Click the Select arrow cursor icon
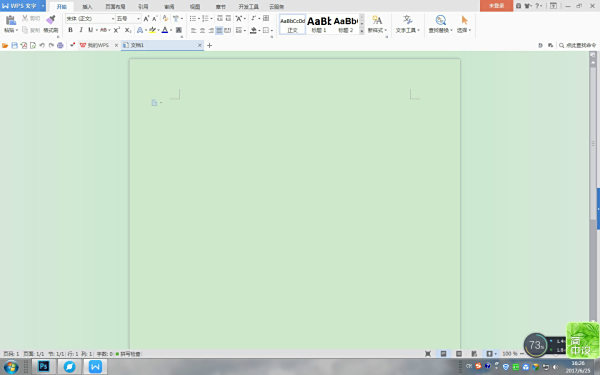 (465, 20)
